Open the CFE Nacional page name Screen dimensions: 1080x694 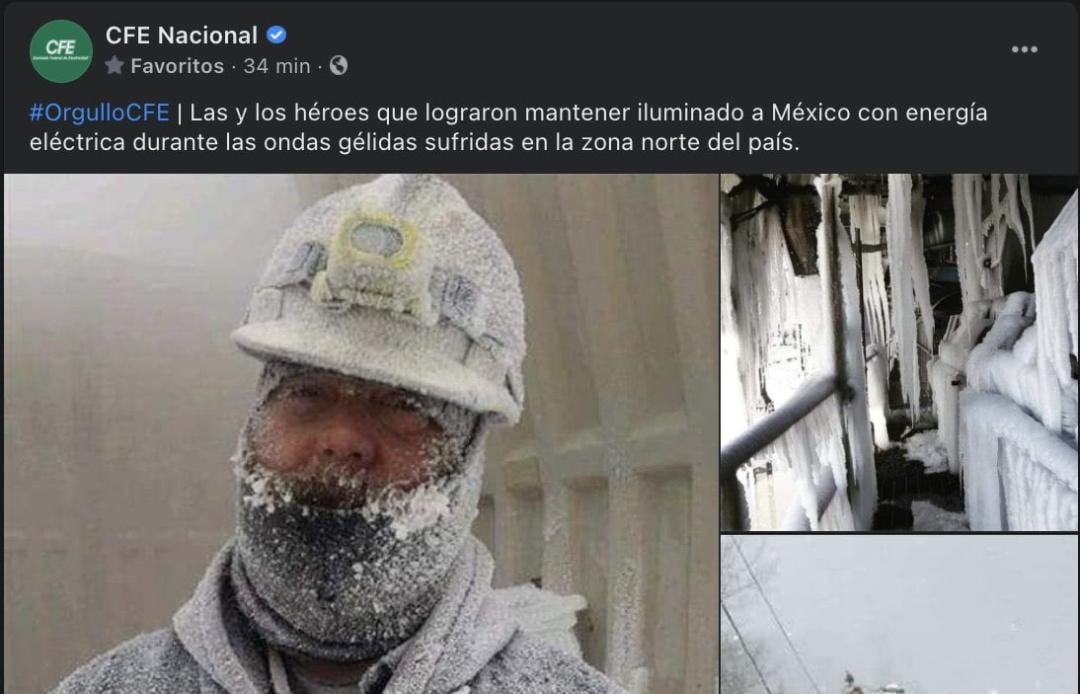click(x=181, y=35)
